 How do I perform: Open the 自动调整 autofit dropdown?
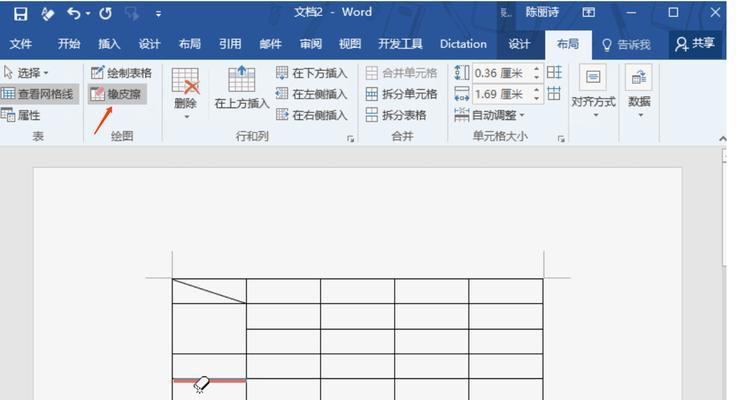pos(490,115)
